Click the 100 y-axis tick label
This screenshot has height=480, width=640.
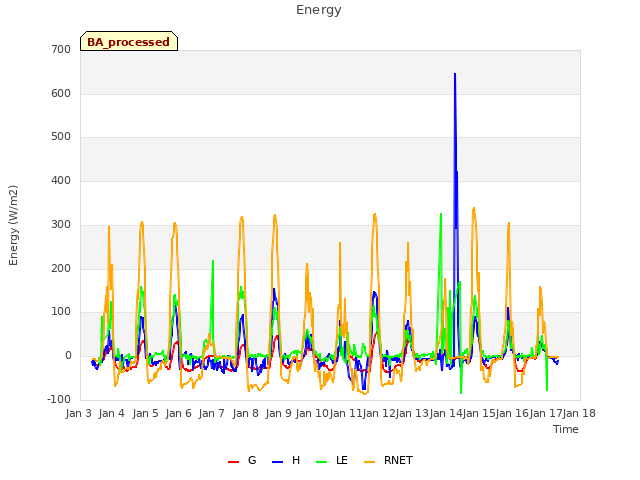point(61,312)
